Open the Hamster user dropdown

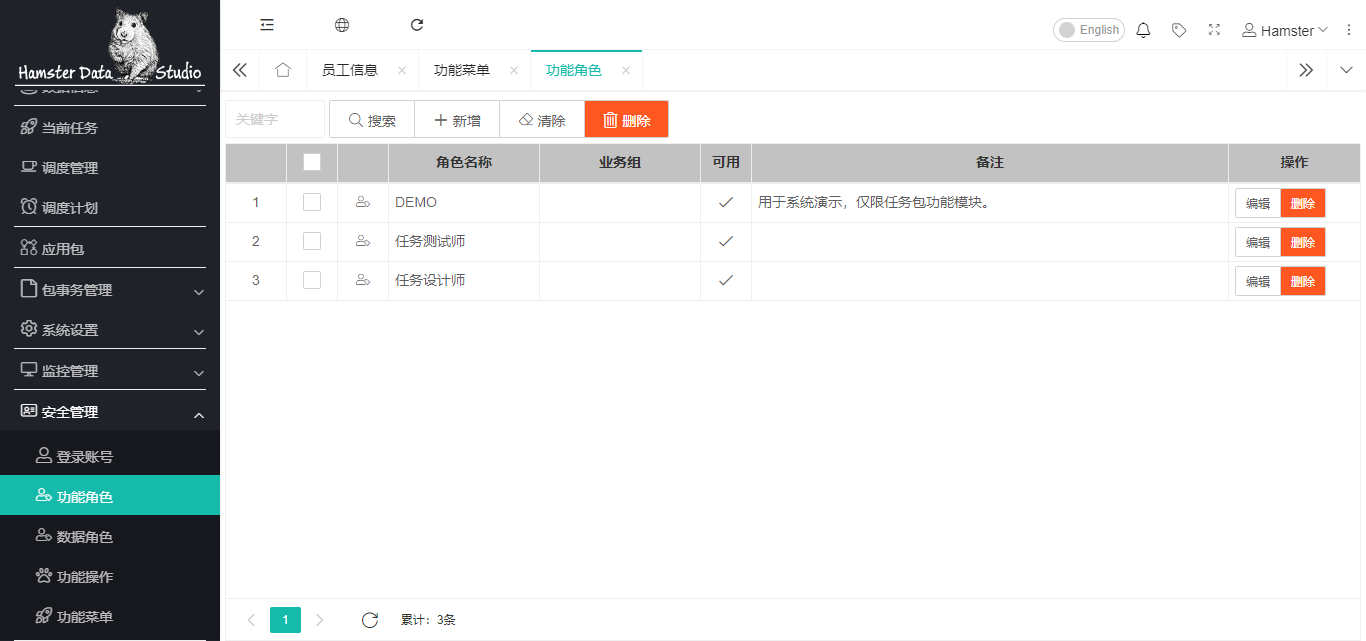[1285, 30]
